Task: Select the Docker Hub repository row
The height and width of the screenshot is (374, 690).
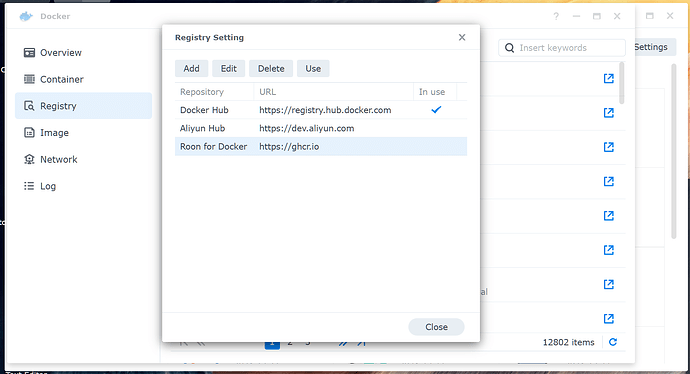Action: (x=321, y=110)
